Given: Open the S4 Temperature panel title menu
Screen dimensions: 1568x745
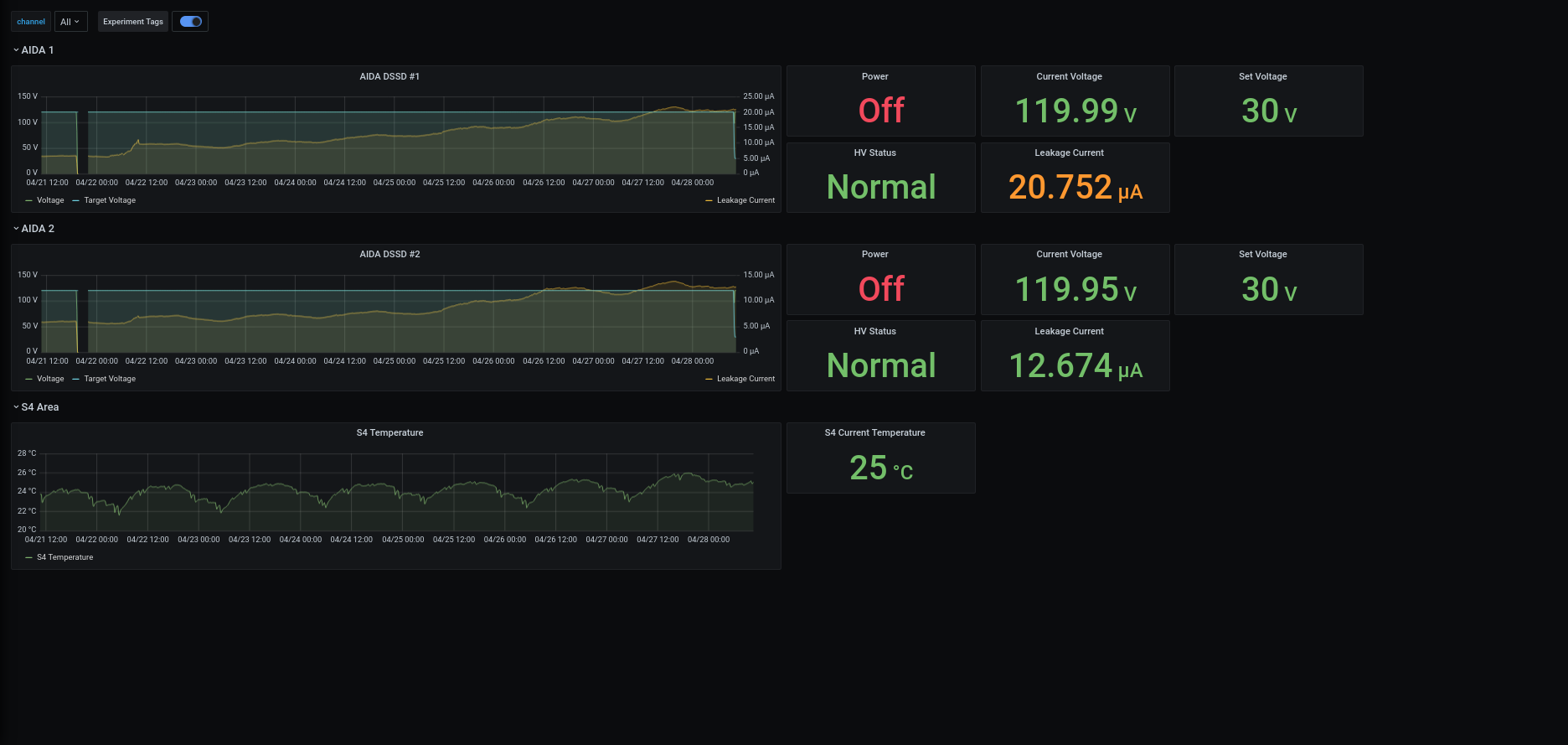Looking at the screenshot, I should point(389,432).
